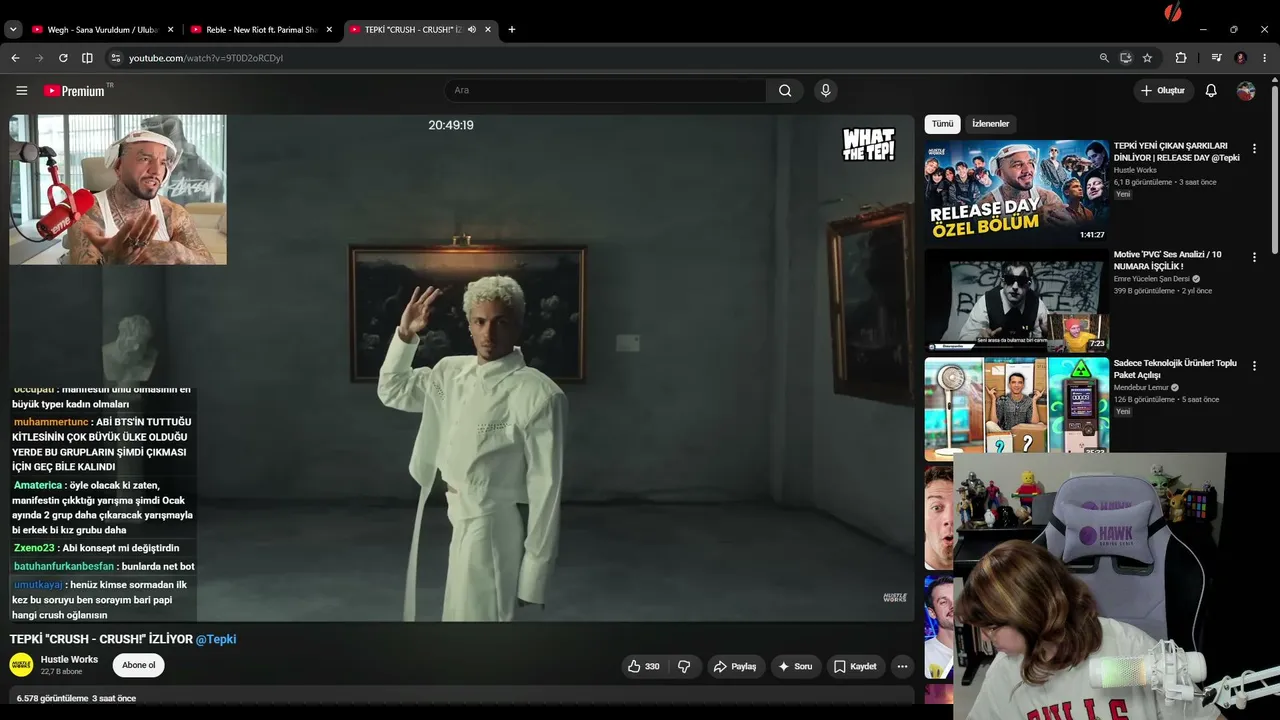Open the YouTube notifications bell

[1211, 91]
